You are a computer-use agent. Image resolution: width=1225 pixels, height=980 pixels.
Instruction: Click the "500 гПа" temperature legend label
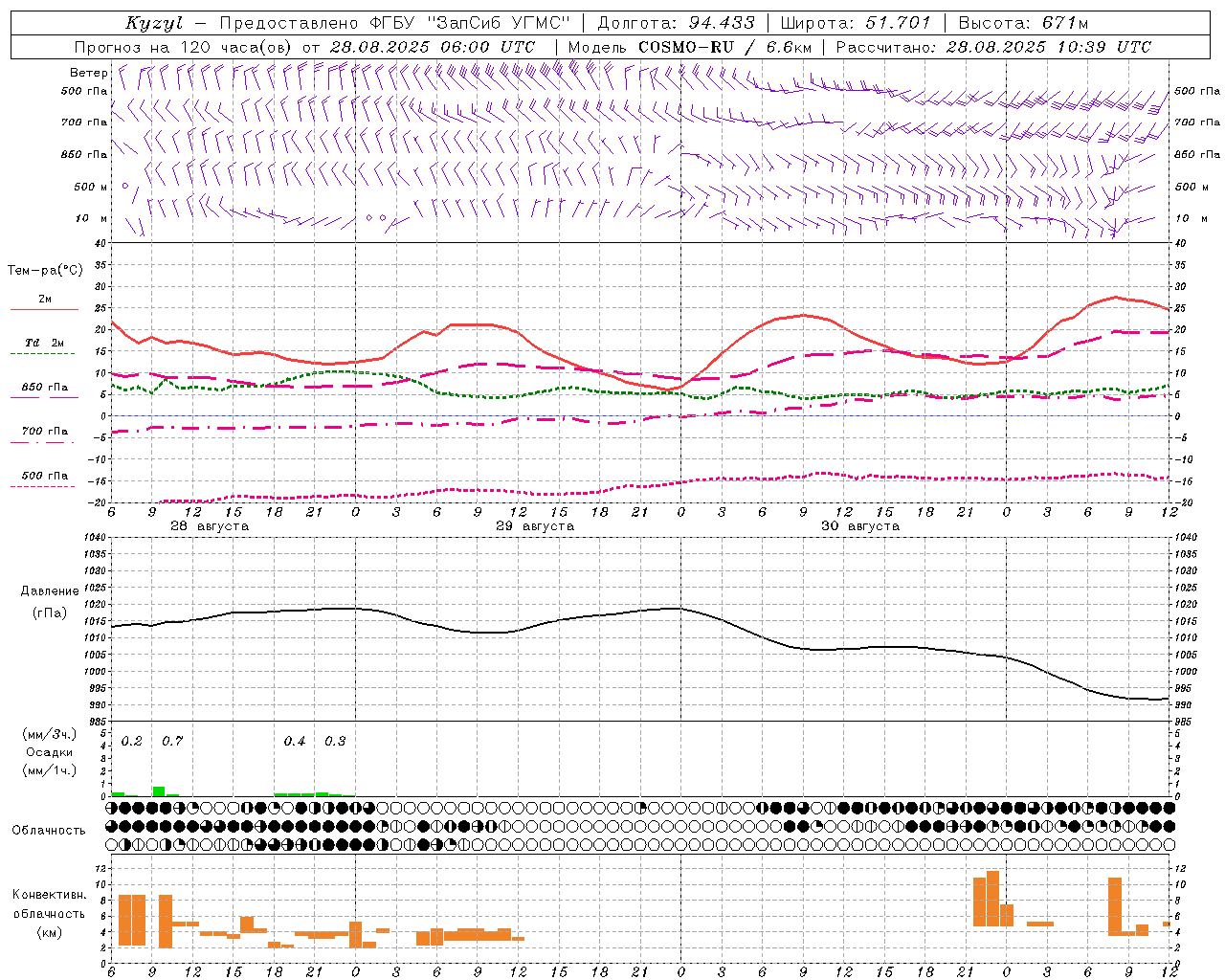tap(45, 475)
